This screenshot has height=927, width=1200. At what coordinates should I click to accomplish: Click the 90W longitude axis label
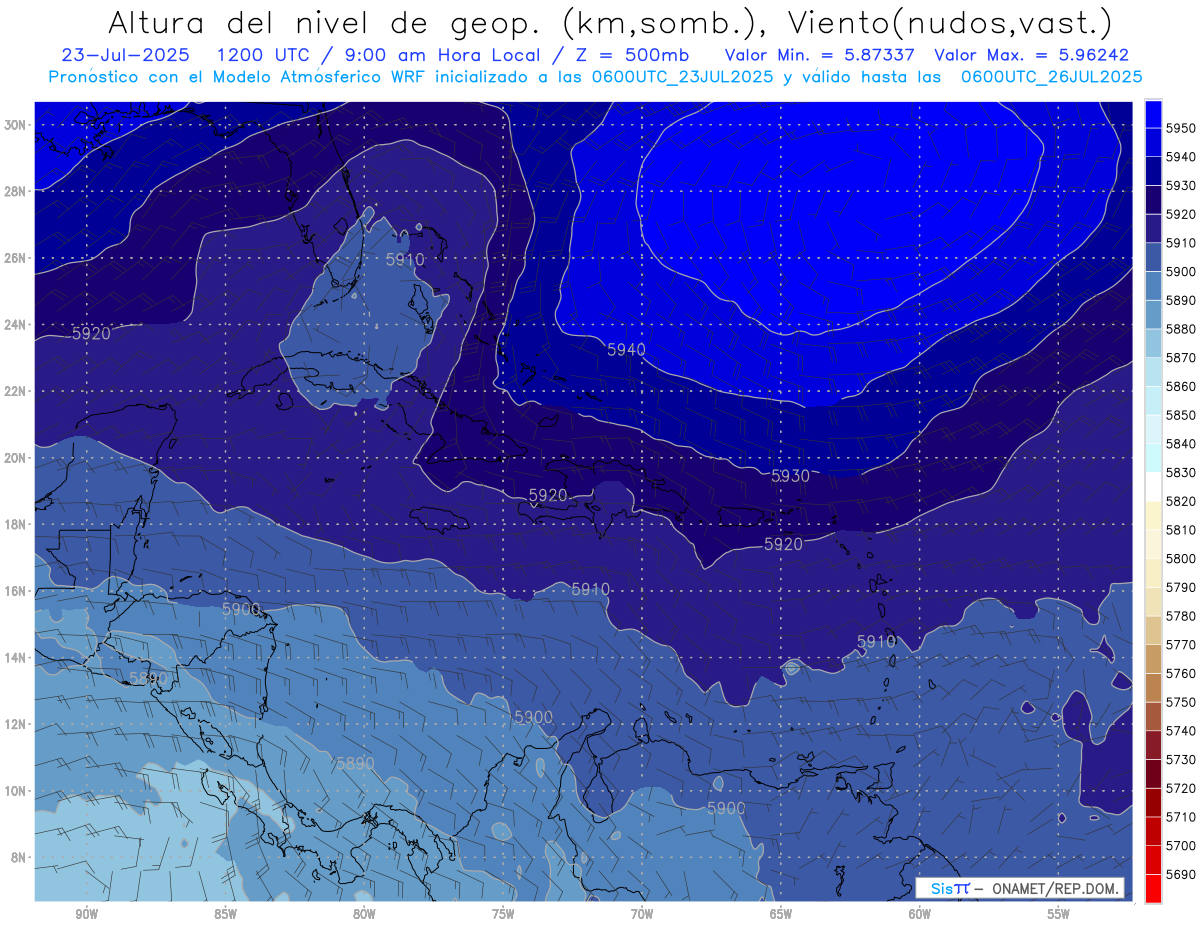coord(86,914)
